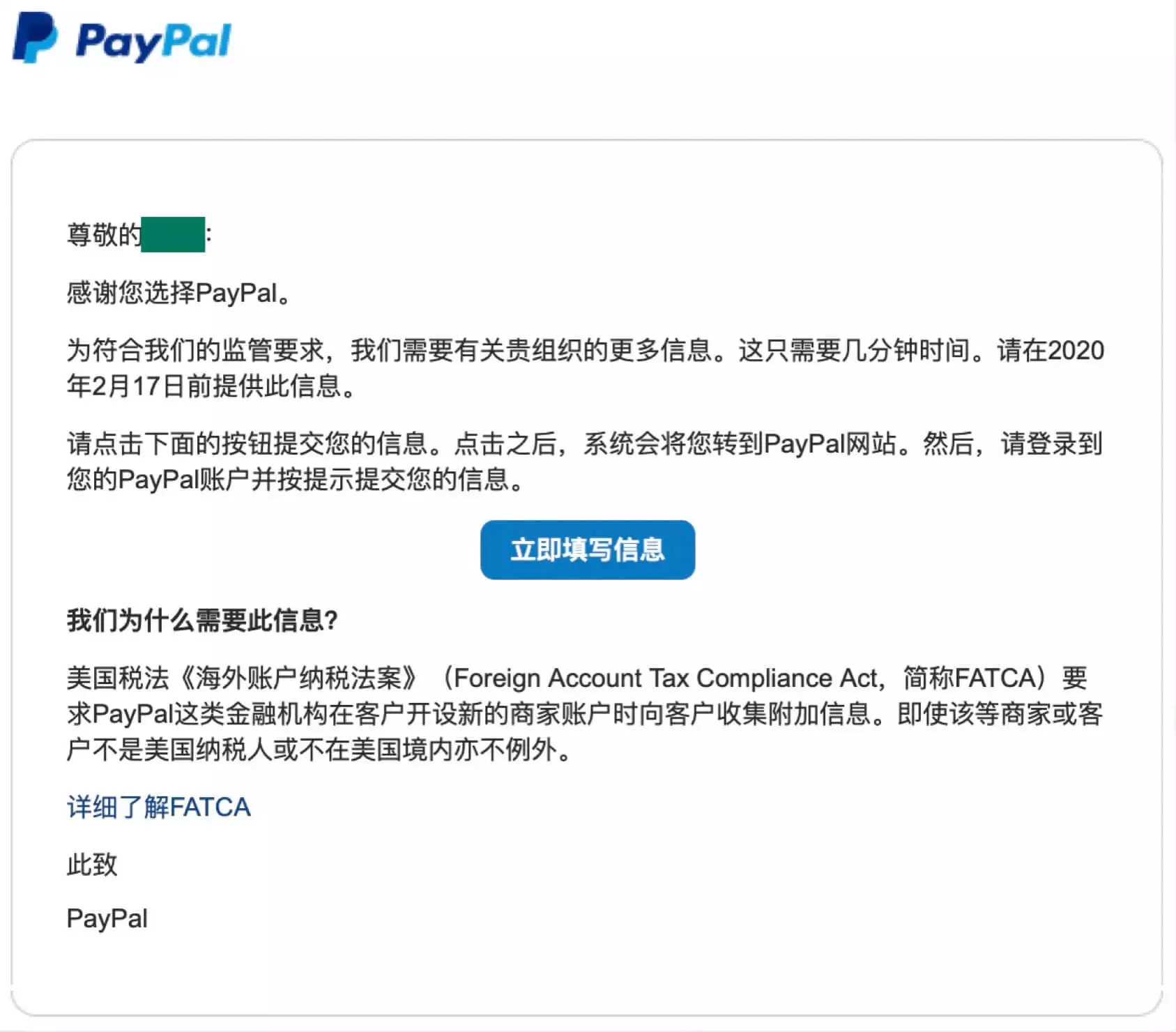Click the 系统会将您转到PayPal网站 phrase
This screenshot has height=1032, width=1176.
click(739, 443)
